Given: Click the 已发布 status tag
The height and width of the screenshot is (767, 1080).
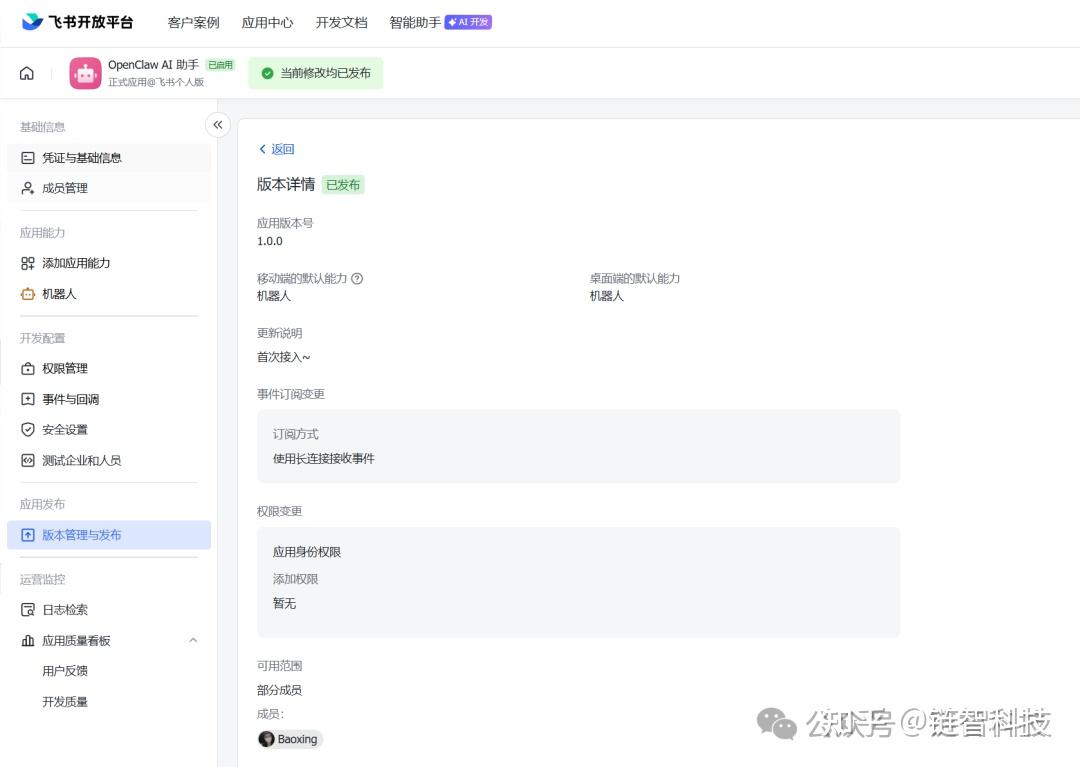Looking at the screenshot, I should click(343, 185).
